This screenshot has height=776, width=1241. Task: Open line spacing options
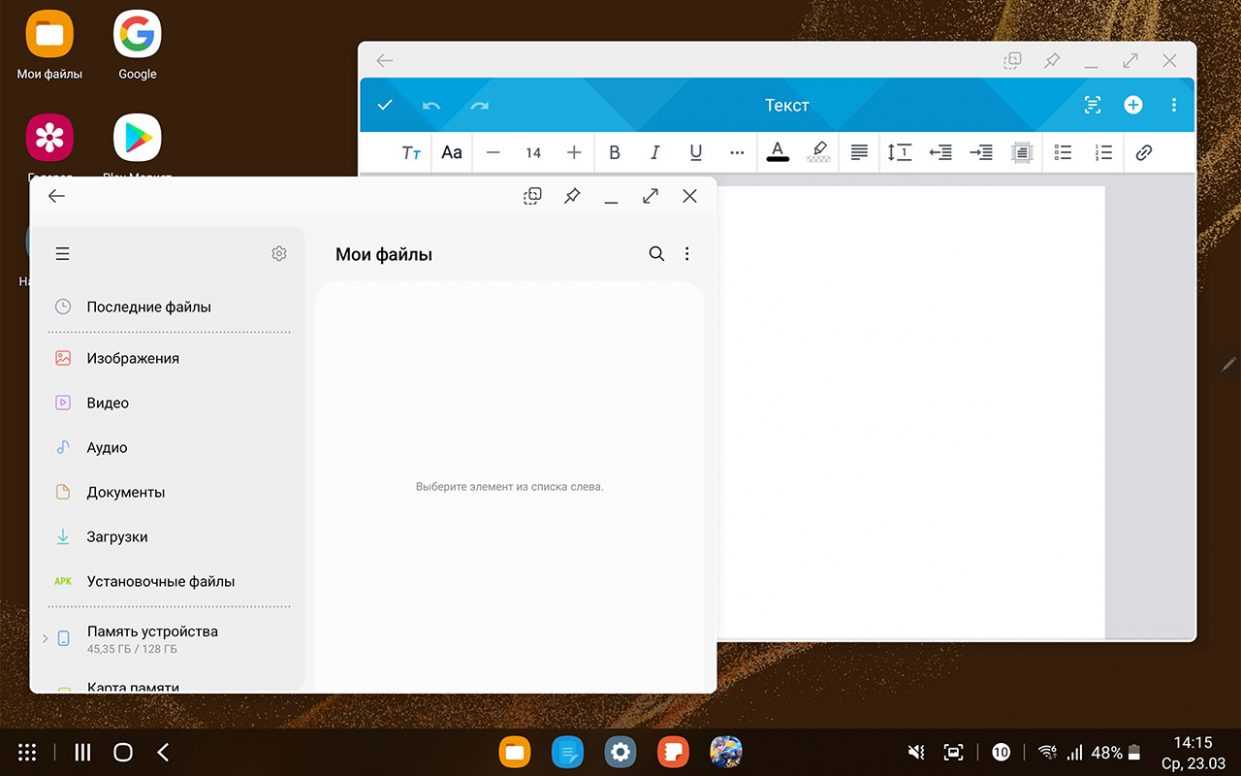(x=899, y=153)
